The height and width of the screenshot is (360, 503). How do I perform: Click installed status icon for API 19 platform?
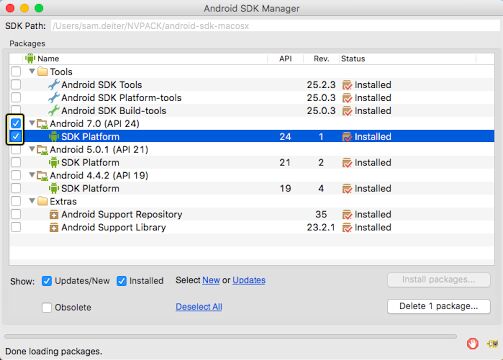(x=347, y=189)
